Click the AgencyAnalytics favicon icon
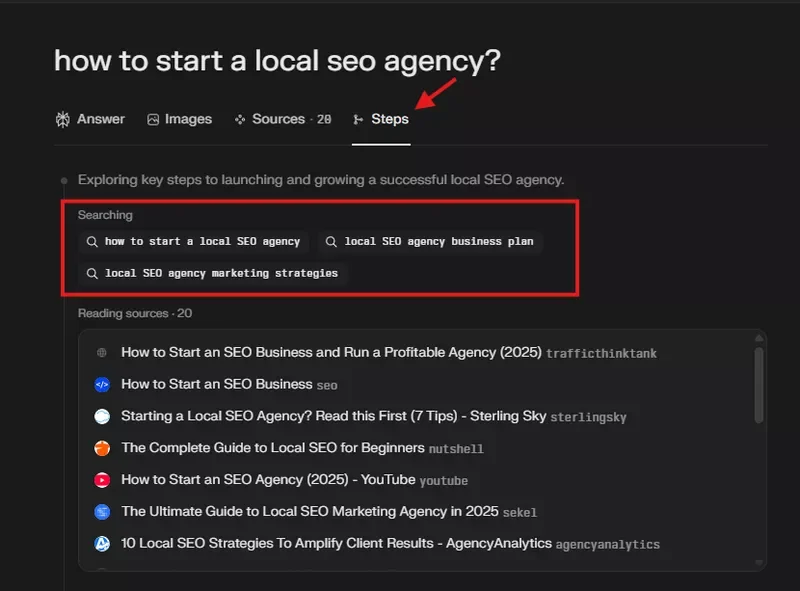This screenshot has height=591, width=800. [x=101, y=544]
